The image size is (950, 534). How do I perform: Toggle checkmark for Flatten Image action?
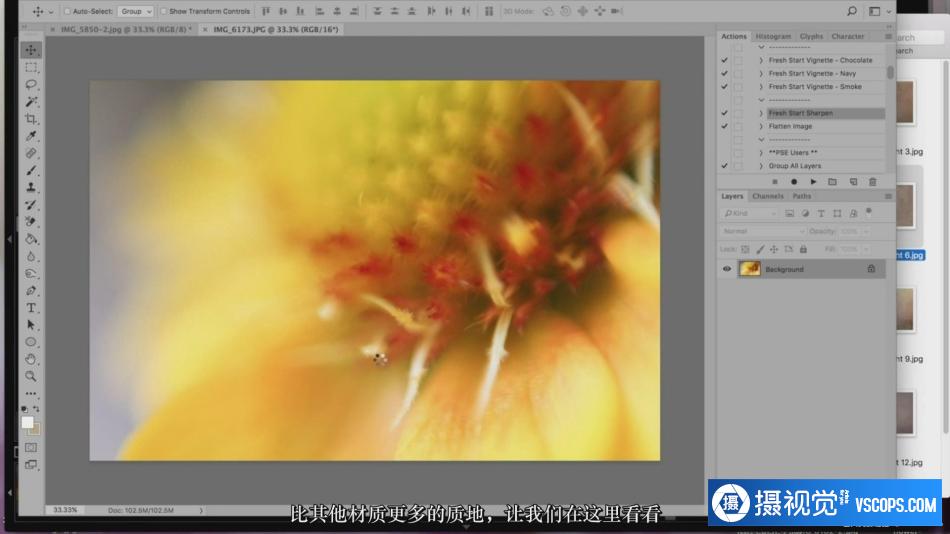point(725,126)
